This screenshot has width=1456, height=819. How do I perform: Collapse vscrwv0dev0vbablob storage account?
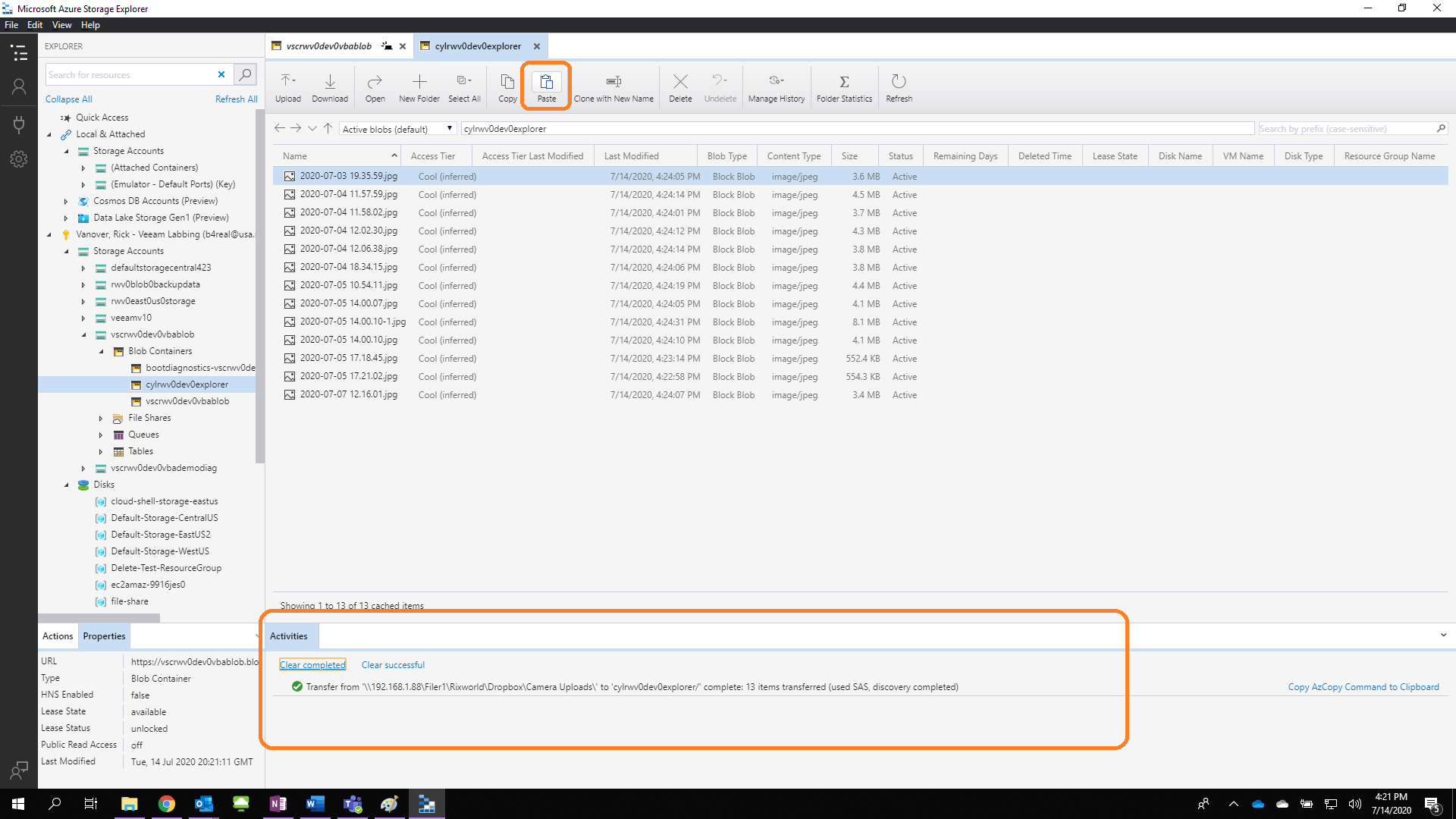point(83,334)
